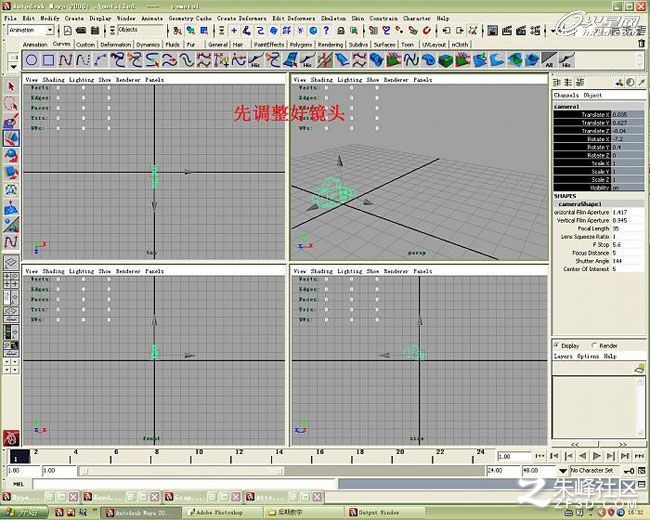The image size is (650, 520).
Task: Toggle snap to view planes icon
Action: click(413, 30)
